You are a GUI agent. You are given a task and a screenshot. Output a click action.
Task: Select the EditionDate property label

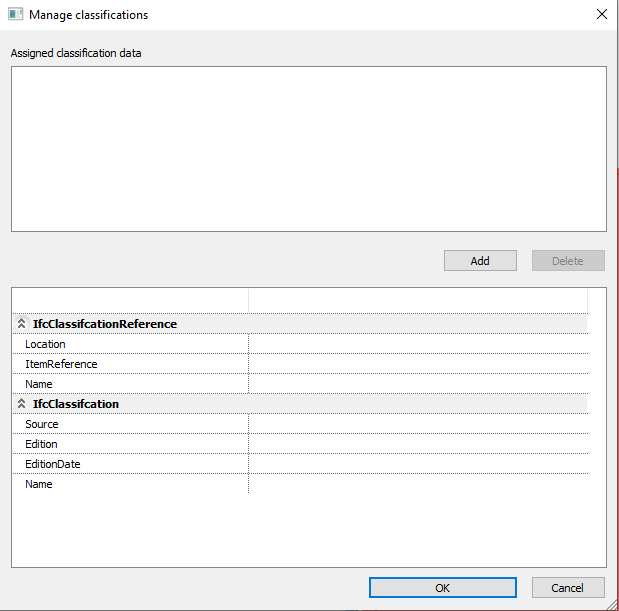(53, 464)
